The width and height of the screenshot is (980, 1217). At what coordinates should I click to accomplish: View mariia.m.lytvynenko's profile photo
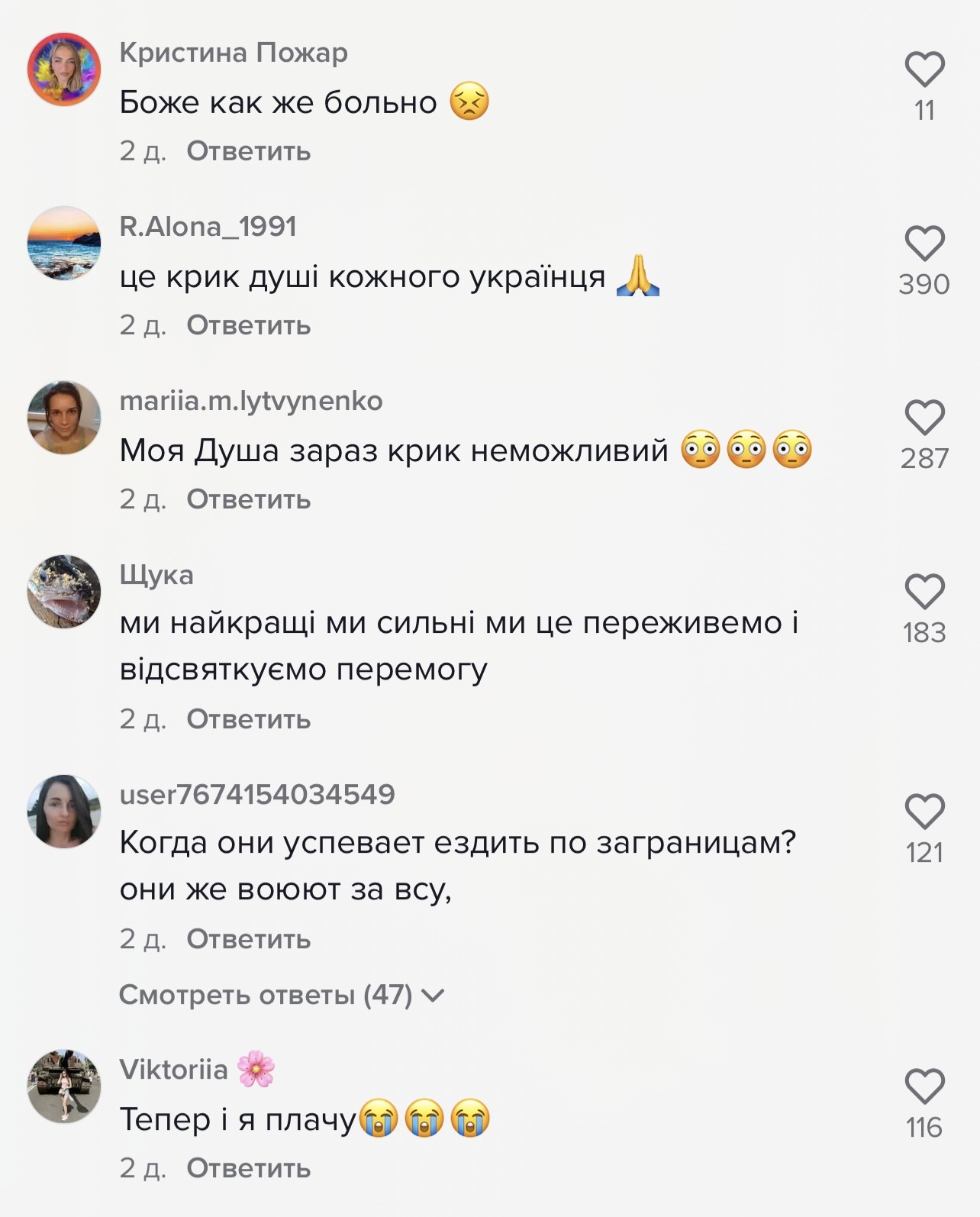[x=64, y=418]
